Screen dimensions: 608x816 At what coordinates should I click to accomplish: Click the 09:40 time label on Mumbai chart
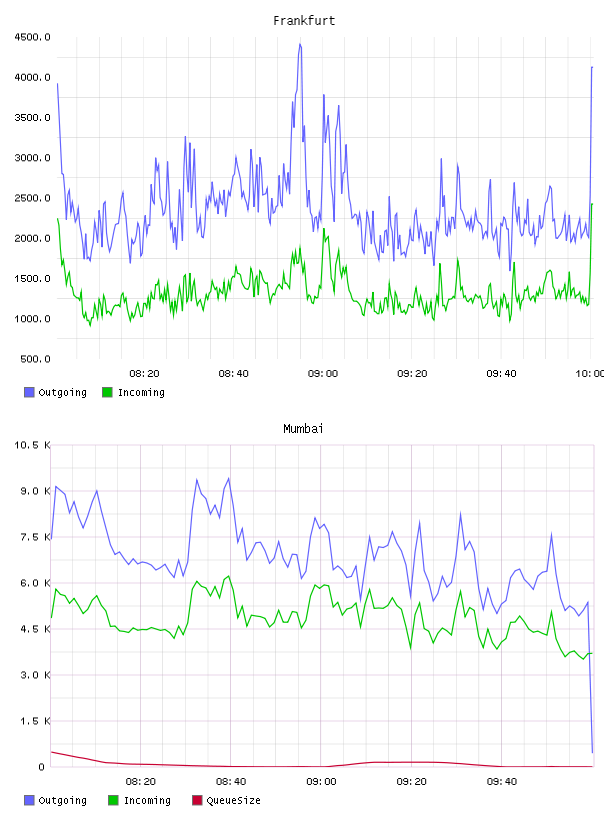[x=502, y=782]
